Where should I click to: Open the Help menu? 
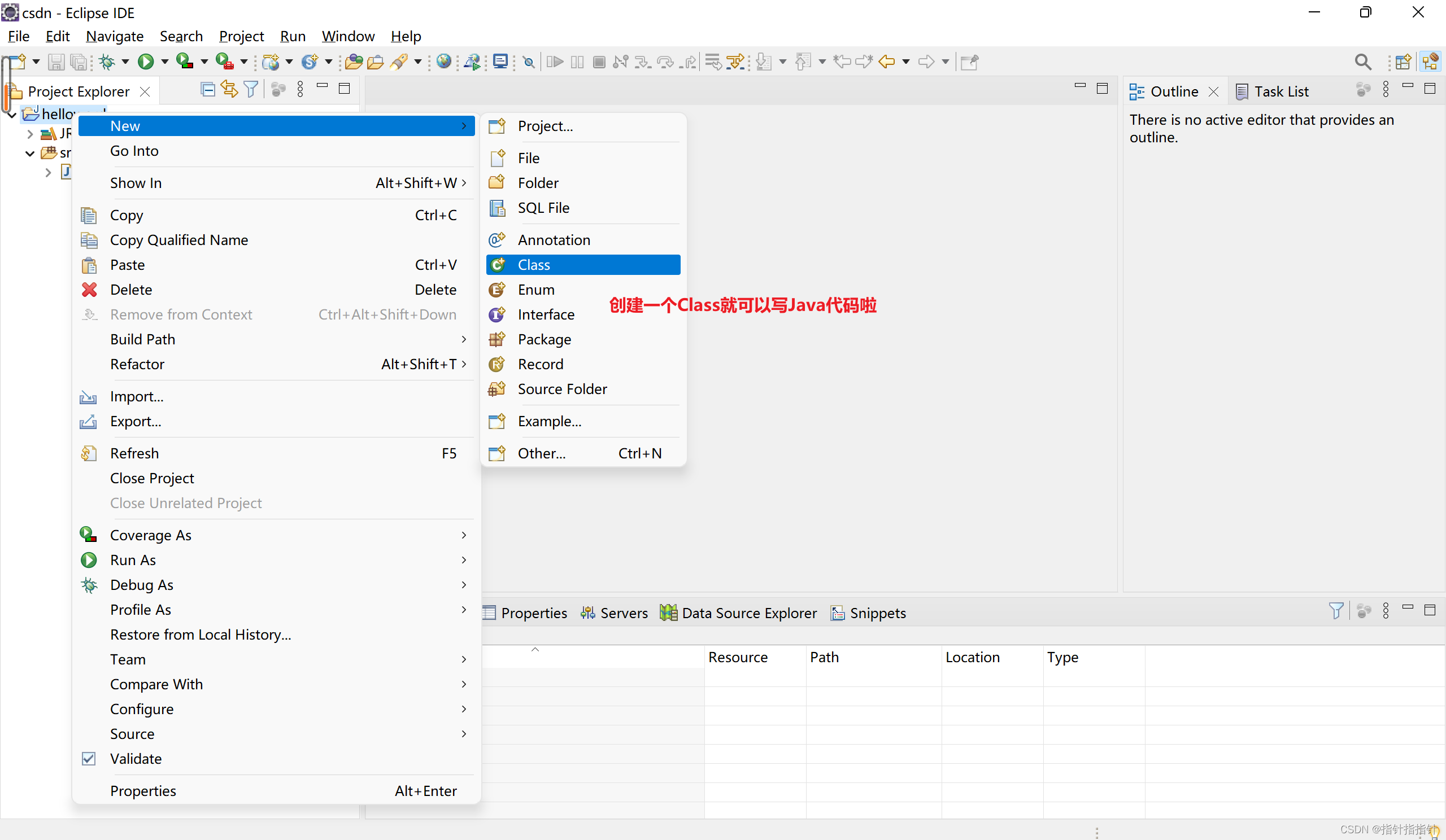406,36
